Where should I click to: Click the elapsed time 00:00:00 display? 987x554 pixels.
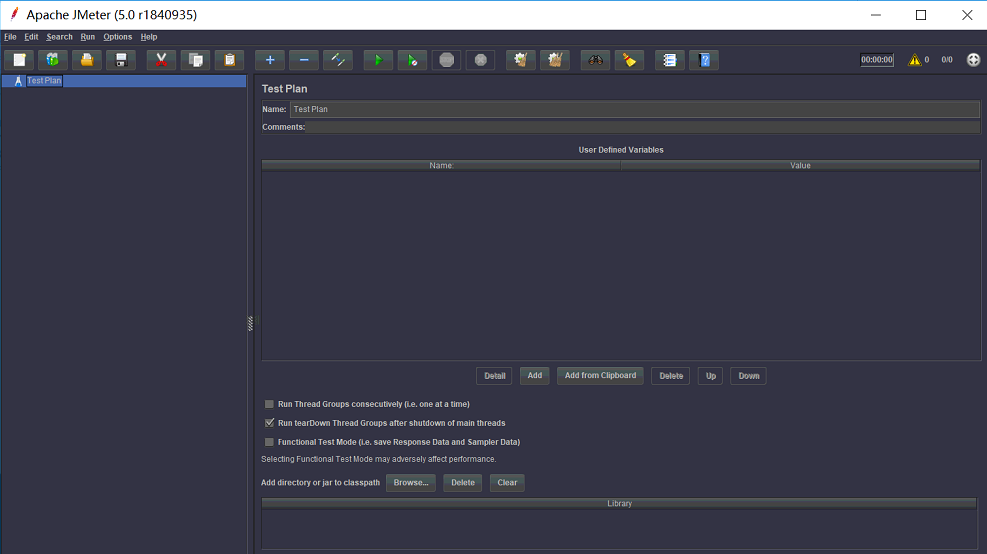click(877, 60)
